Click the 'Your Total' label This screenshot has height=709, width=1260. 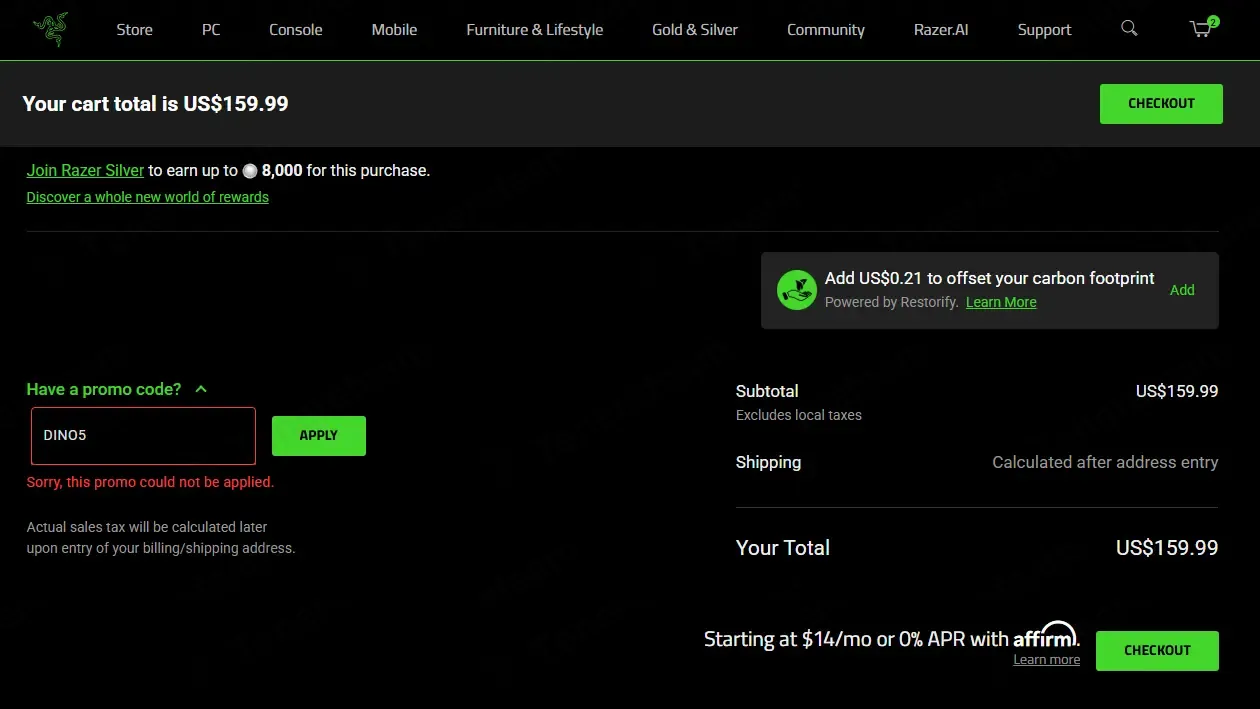[783, 548]
